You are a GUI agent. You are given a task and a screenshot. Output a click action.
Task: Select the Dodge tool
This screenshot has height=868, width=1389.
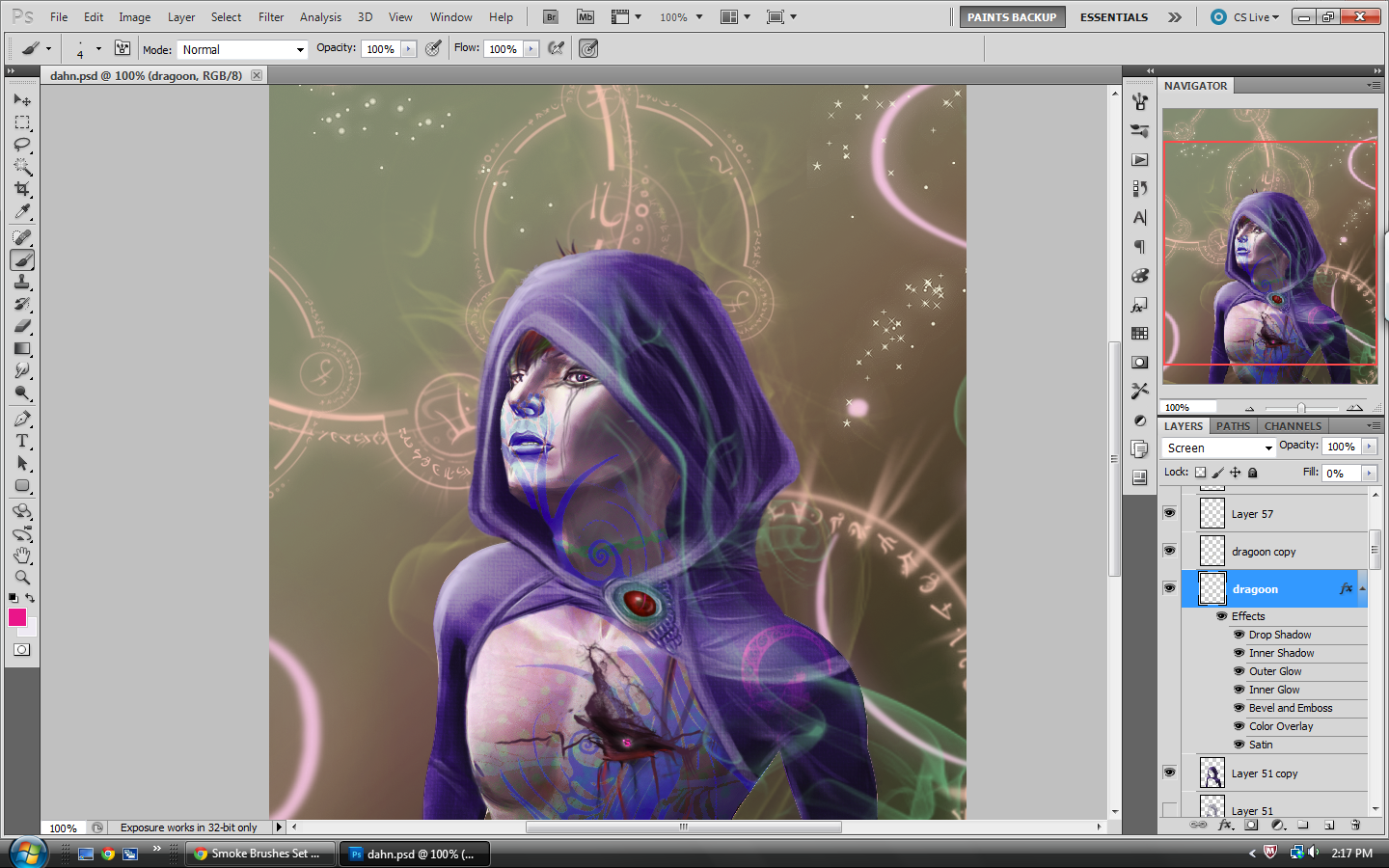point(22,393)
